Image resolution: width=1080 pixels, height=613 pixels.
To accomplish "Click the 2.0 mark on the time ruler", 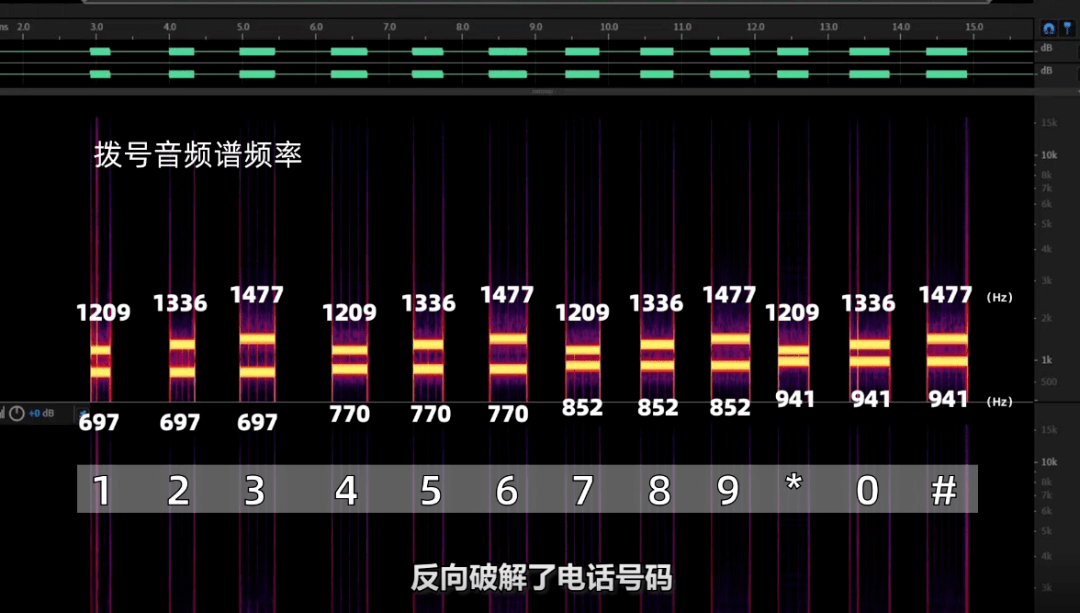I will 23,27.
